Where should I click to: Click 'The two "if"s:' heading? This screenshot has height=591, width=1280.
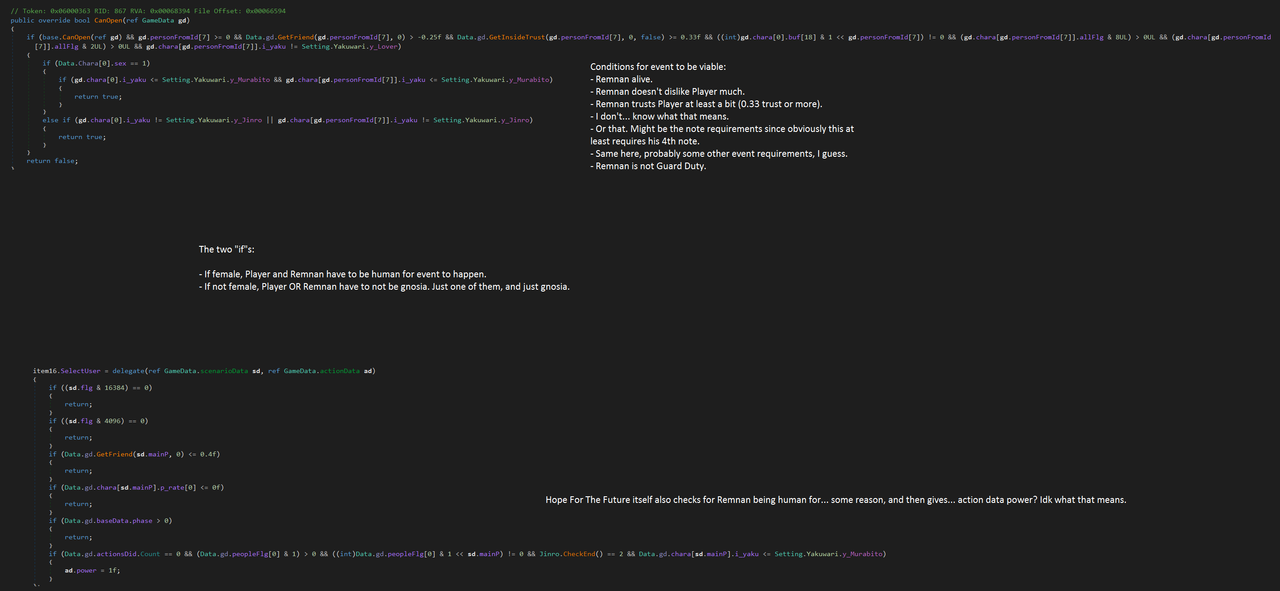tap(226, 249)
